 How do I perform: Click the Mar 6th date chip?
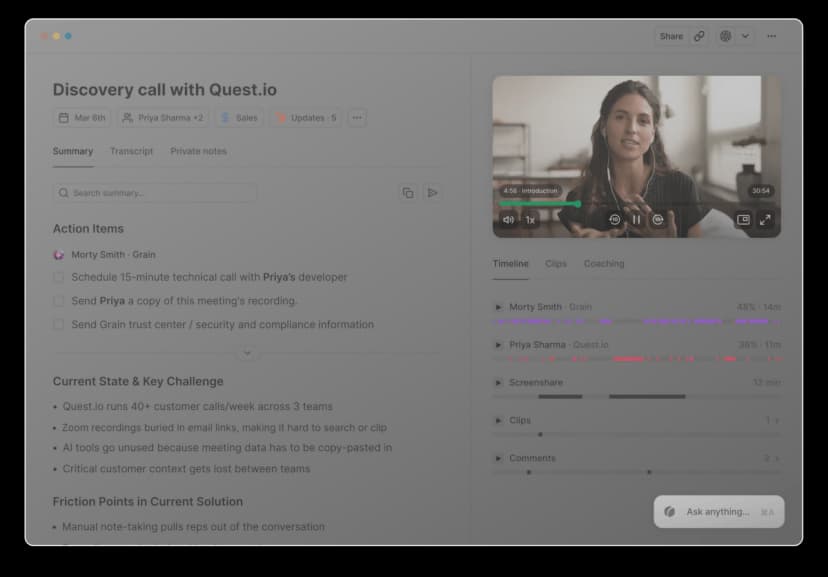point(82,118)
